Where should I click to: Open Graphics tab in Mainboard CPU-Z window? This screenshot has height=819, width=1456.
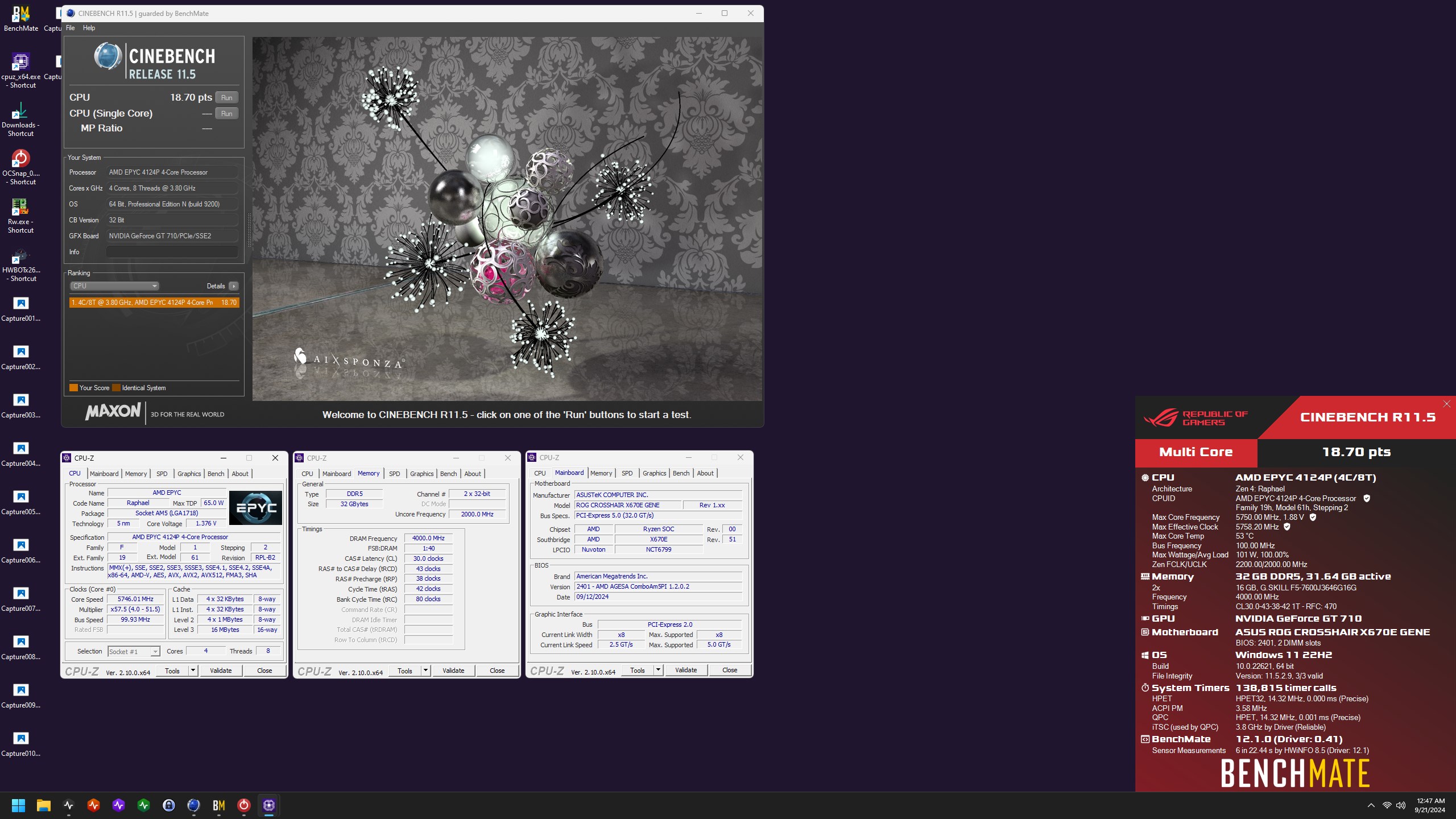[654, 473]
